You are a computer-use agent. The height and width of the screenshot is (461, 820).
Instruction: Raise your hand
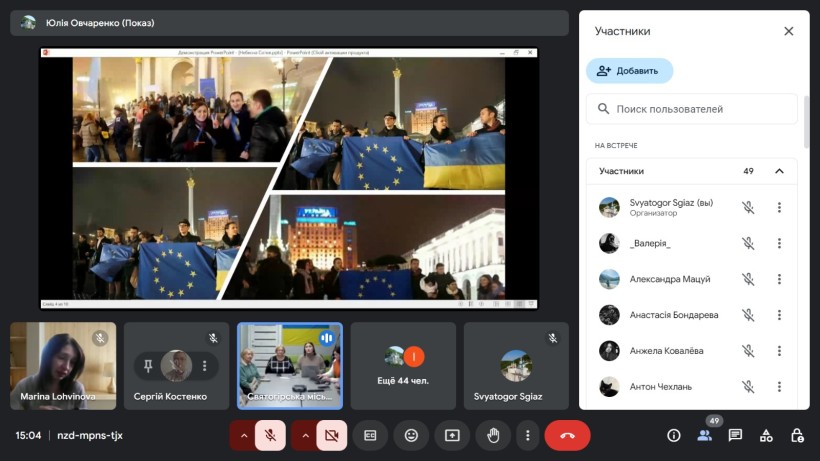493,435
